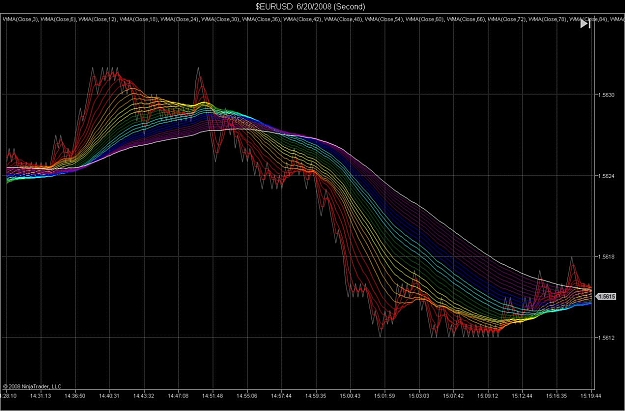Click the 14:55:08 time axis label
The width and height of the screenshot is (625, 411).
247,396
